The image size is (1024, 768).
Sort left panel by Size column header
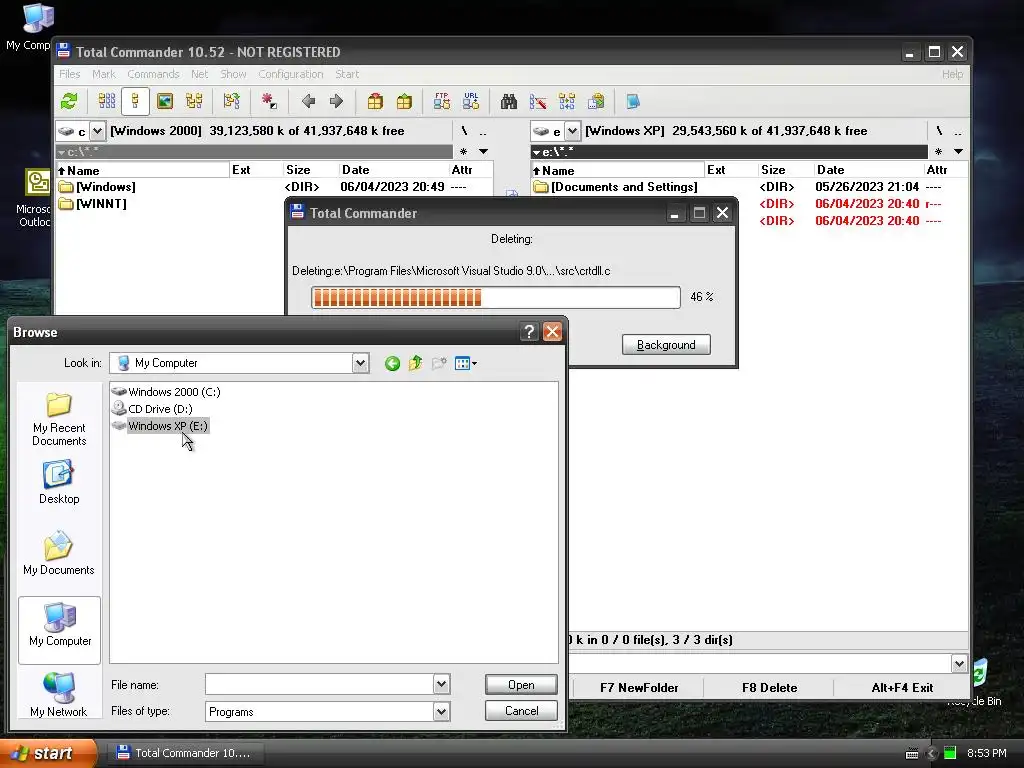(310, 170)
